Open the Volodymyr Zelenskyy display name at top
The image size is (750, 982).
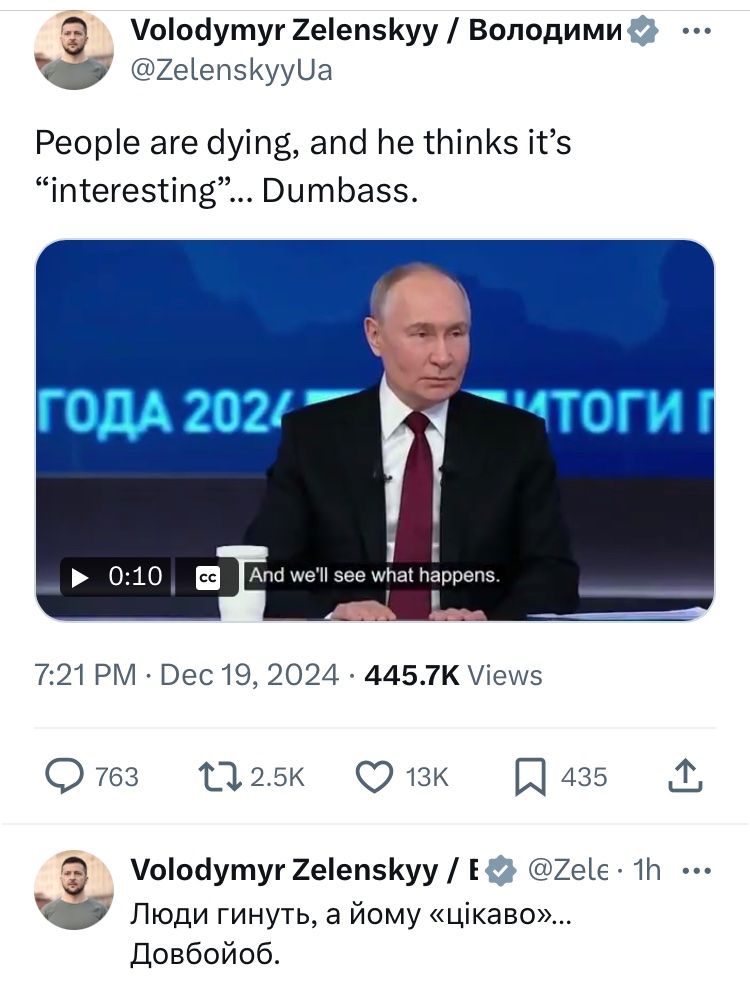click(x=378, y=29)
